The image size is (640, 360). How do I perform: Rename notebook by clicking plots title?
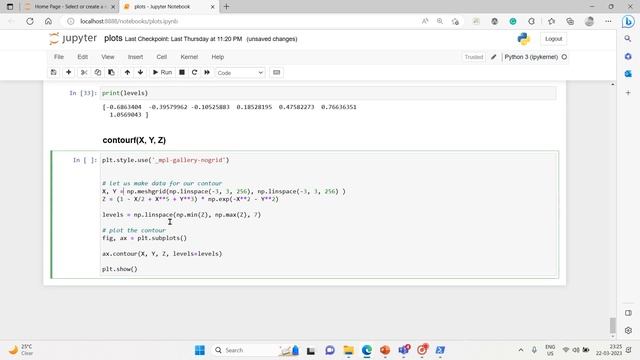(x=113, y=38)
